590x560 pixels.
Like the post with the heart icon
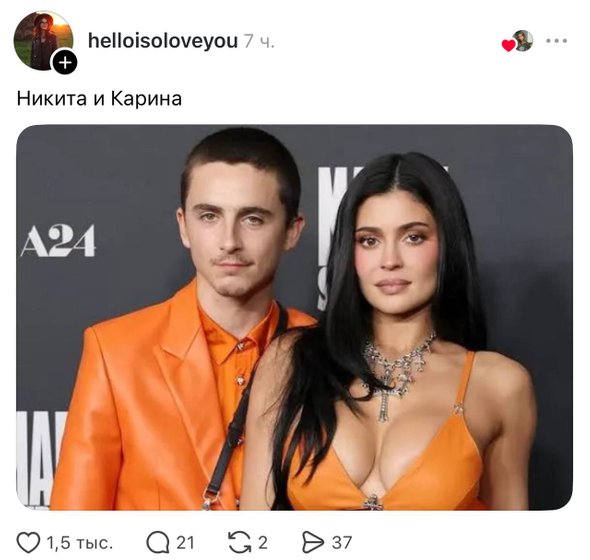(x=28, y=542)
